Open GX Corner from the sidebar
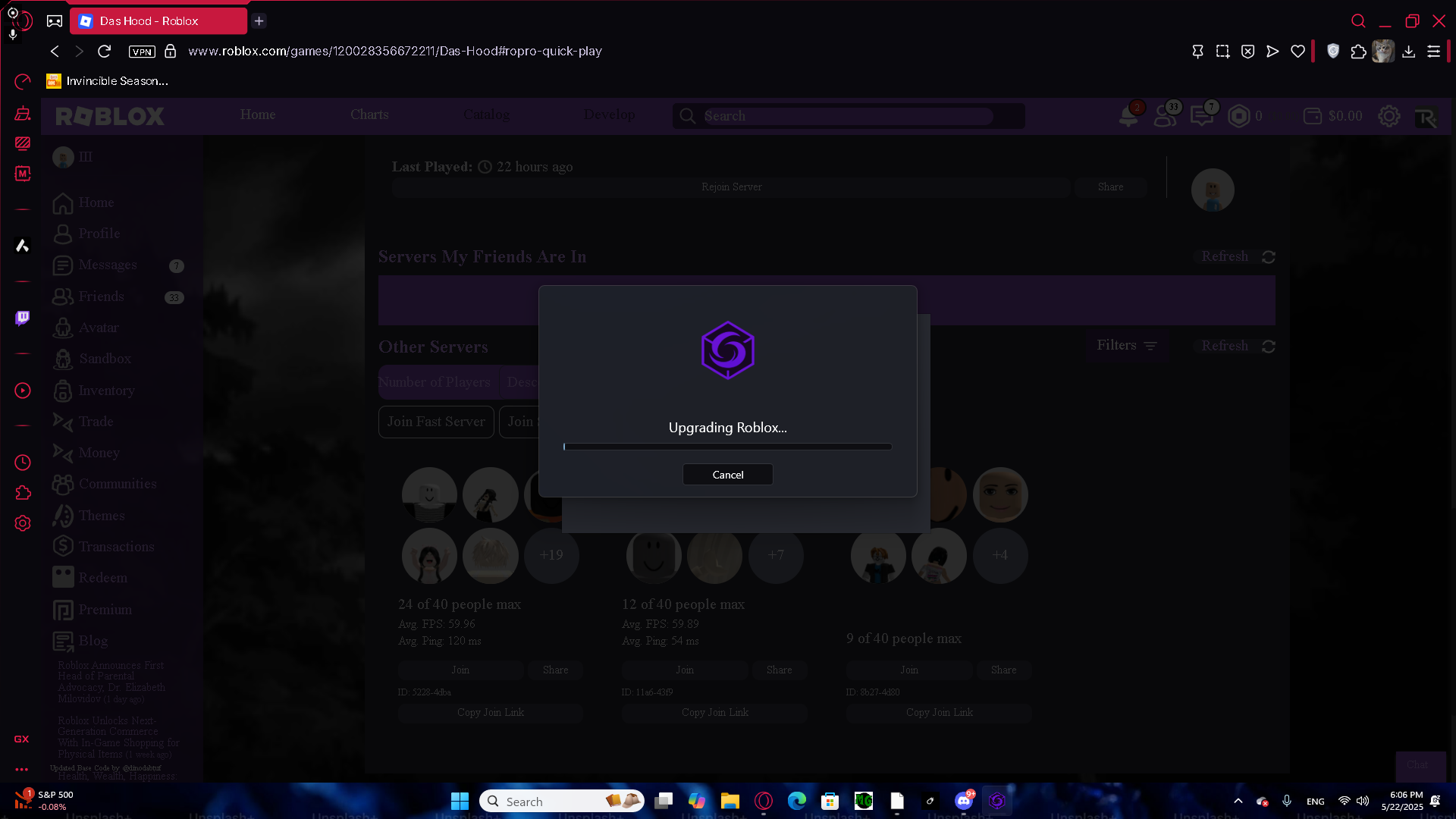The image size is (1456, 819). tap(22, 739)
